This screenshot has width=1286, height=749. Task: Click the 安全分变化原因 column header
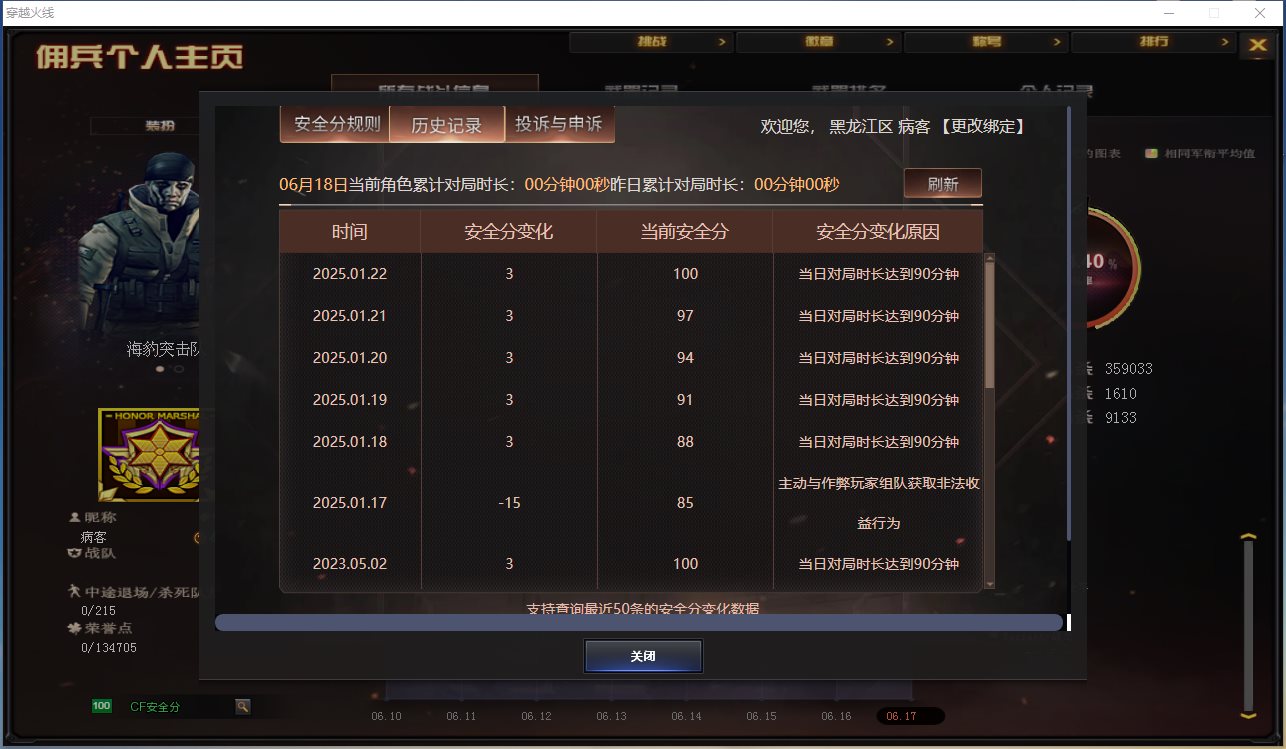pos(878,232)
